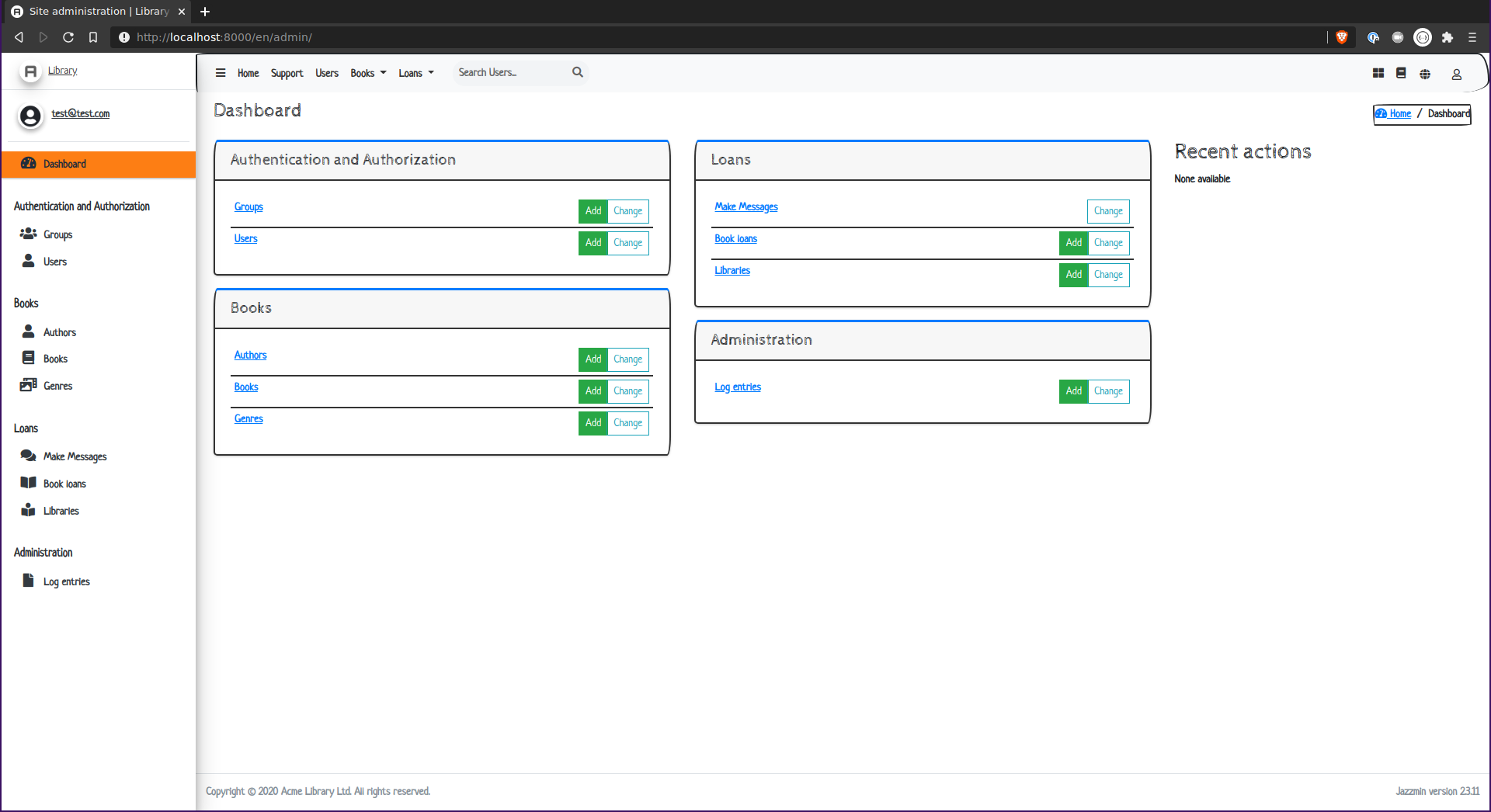Click Add button for Books row
Screen dimensions: 1491x812
[x=593, y=391]
